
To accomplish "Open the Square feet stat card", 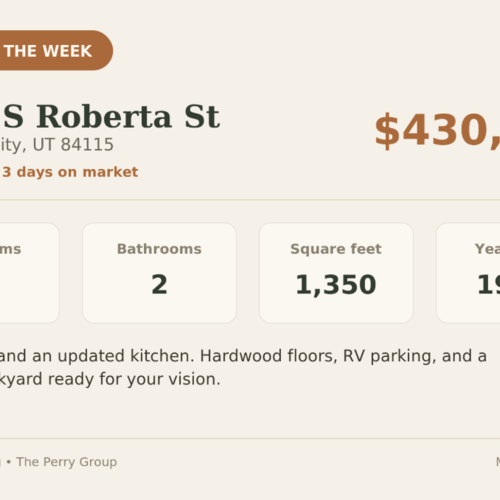I will click(x=336, y=273).
